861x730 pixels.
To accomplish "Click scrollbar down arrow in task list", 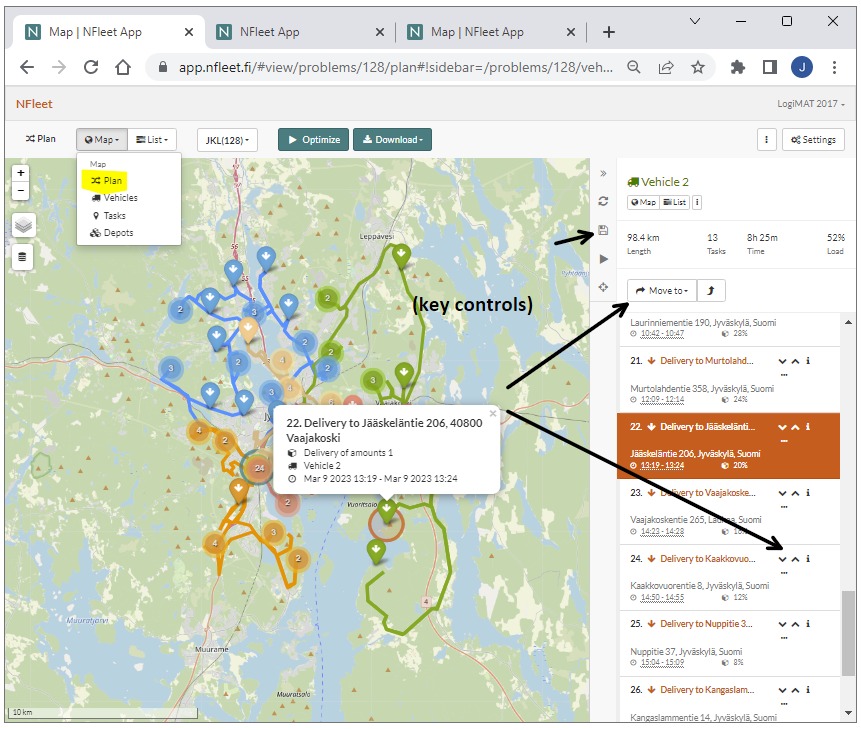I will (x=848, y=713).
